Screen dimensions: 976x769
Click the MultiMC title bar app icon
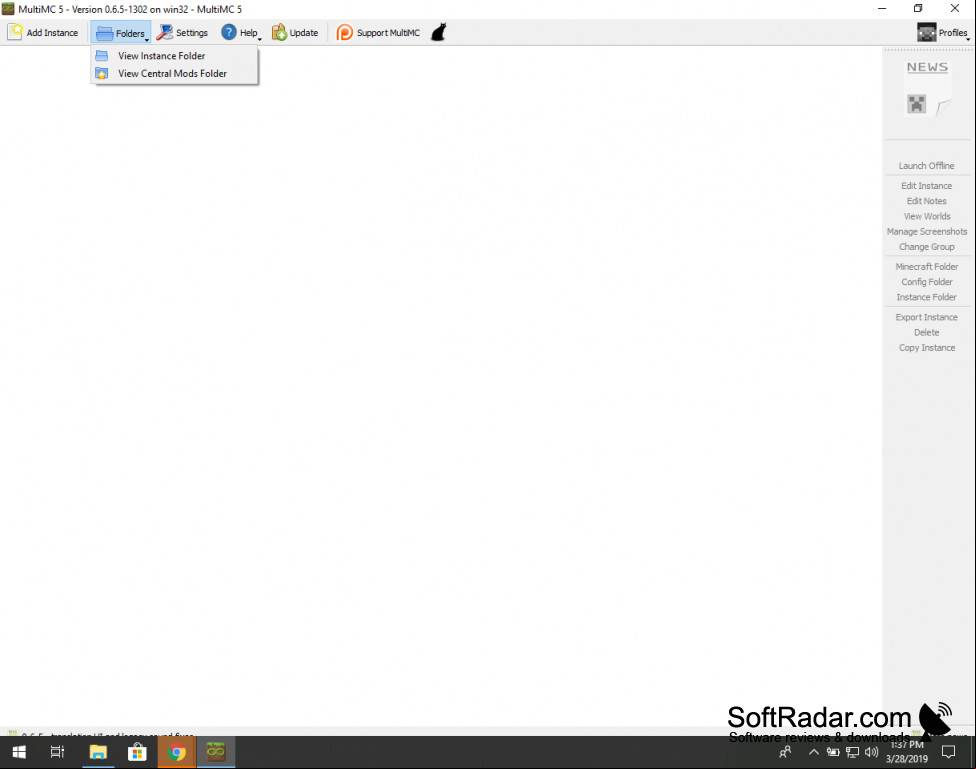8,9
